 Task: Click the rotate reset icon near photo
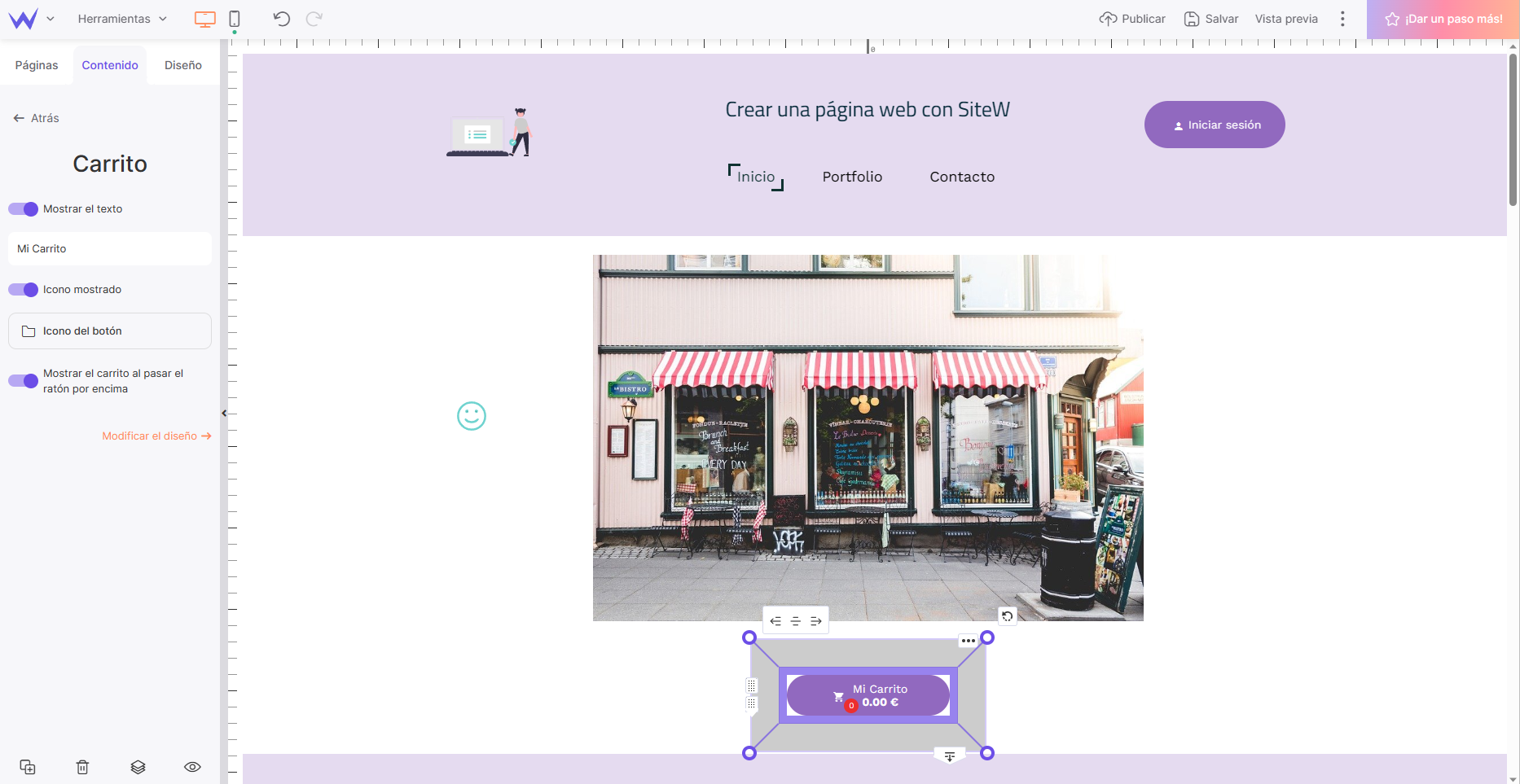point(1008,616)
